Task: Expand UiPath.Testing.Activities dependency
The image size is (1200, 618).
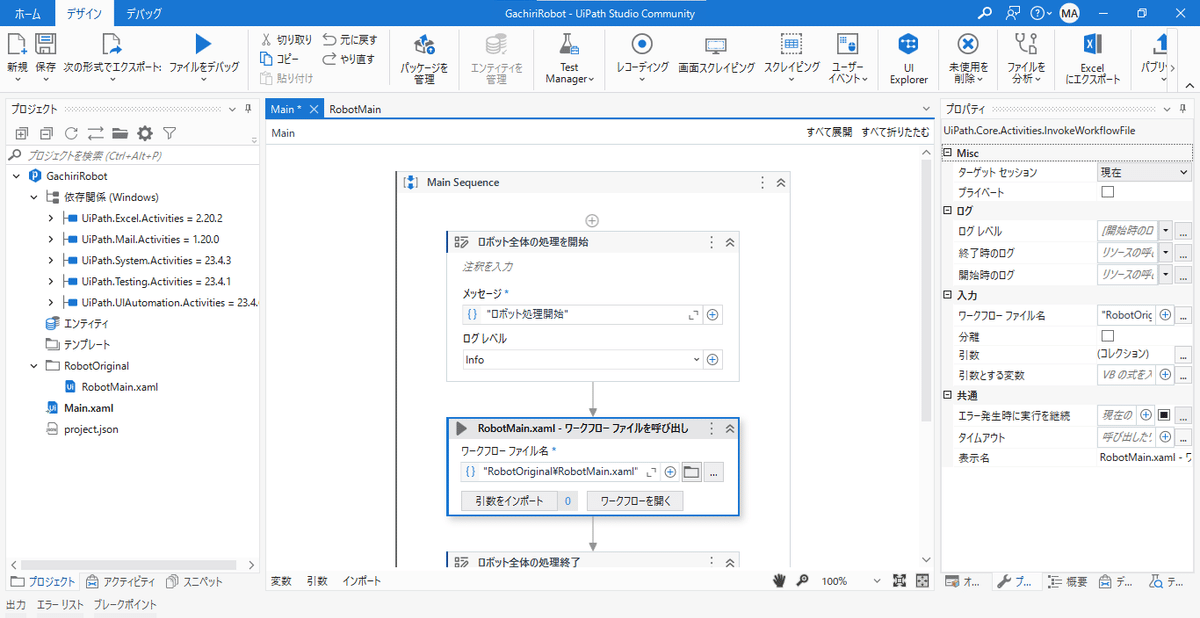Action: point(51,281)
